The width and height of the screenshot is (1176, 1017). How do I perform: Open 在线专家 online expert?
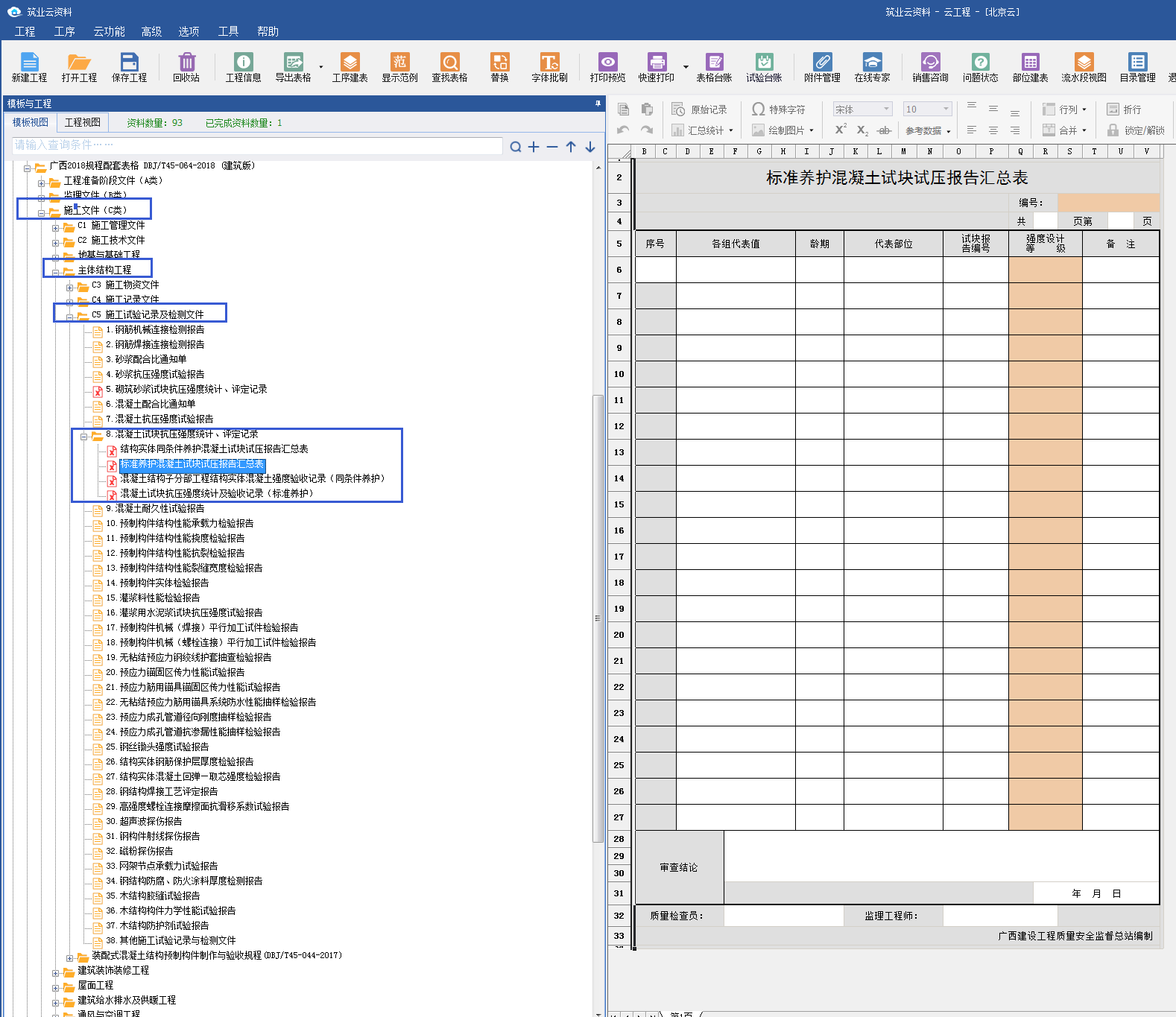click(x=872, y=67)
